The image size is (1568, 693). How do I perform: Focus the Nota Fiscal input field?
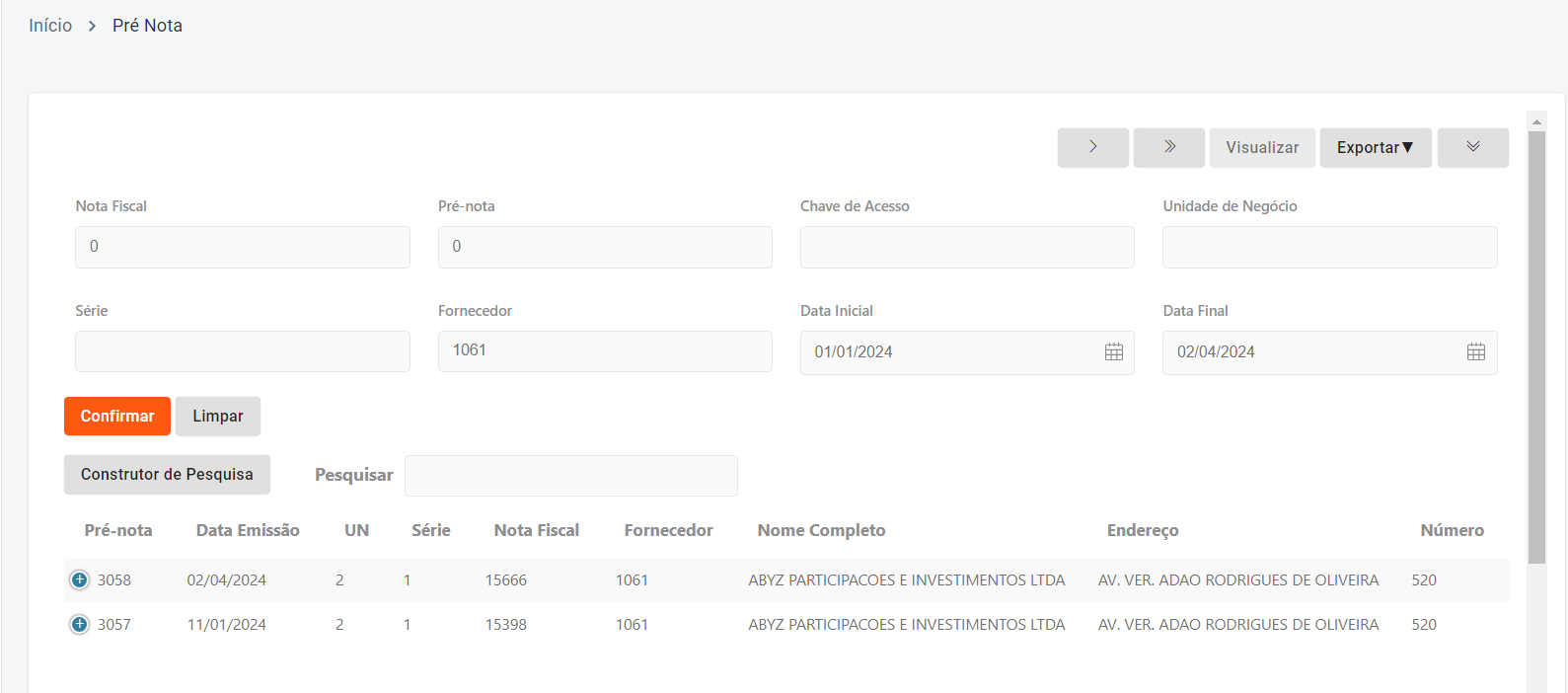coord(242,247)
